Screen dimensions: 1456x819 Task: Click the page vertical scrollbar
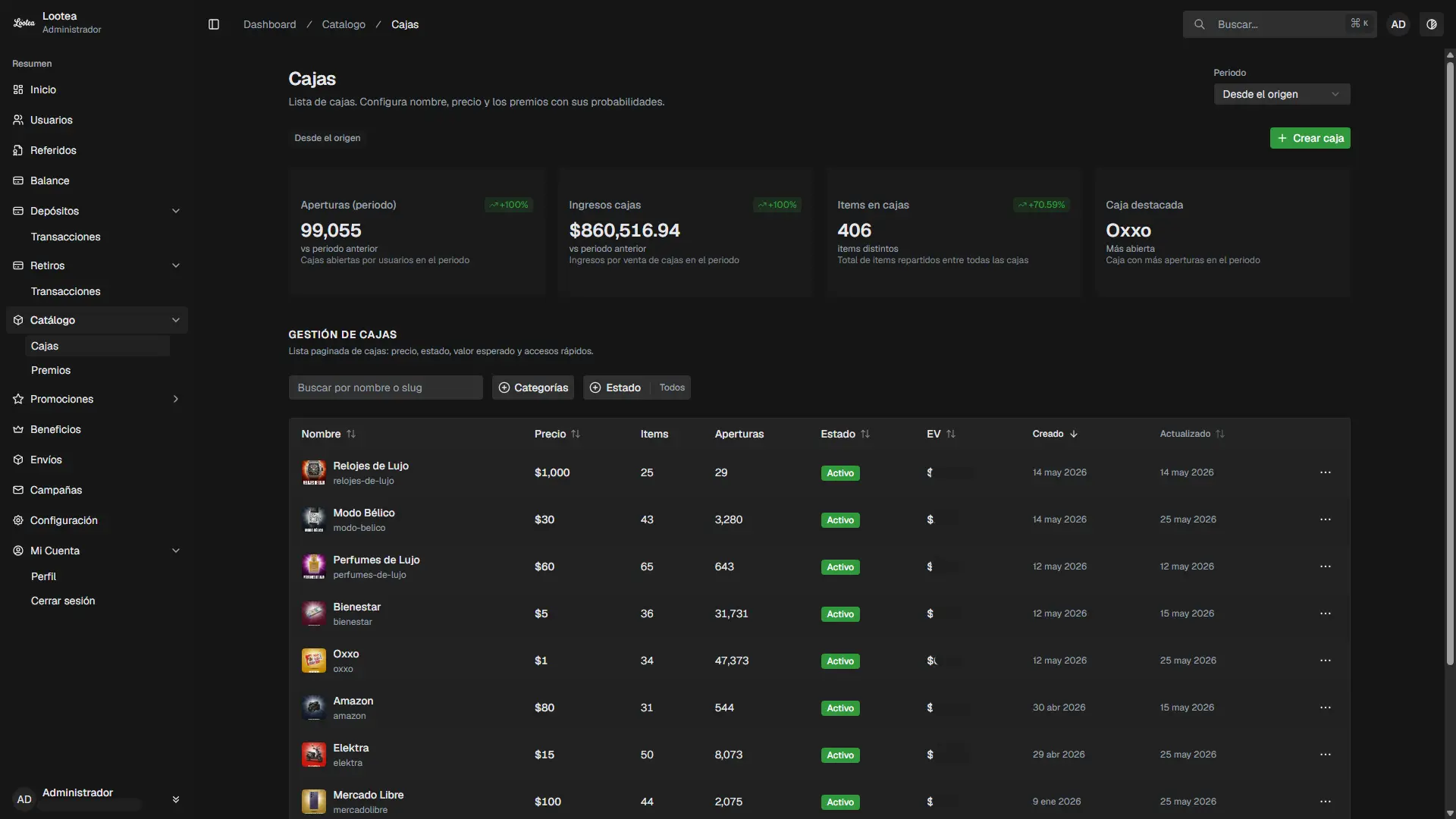[1450, 364]
